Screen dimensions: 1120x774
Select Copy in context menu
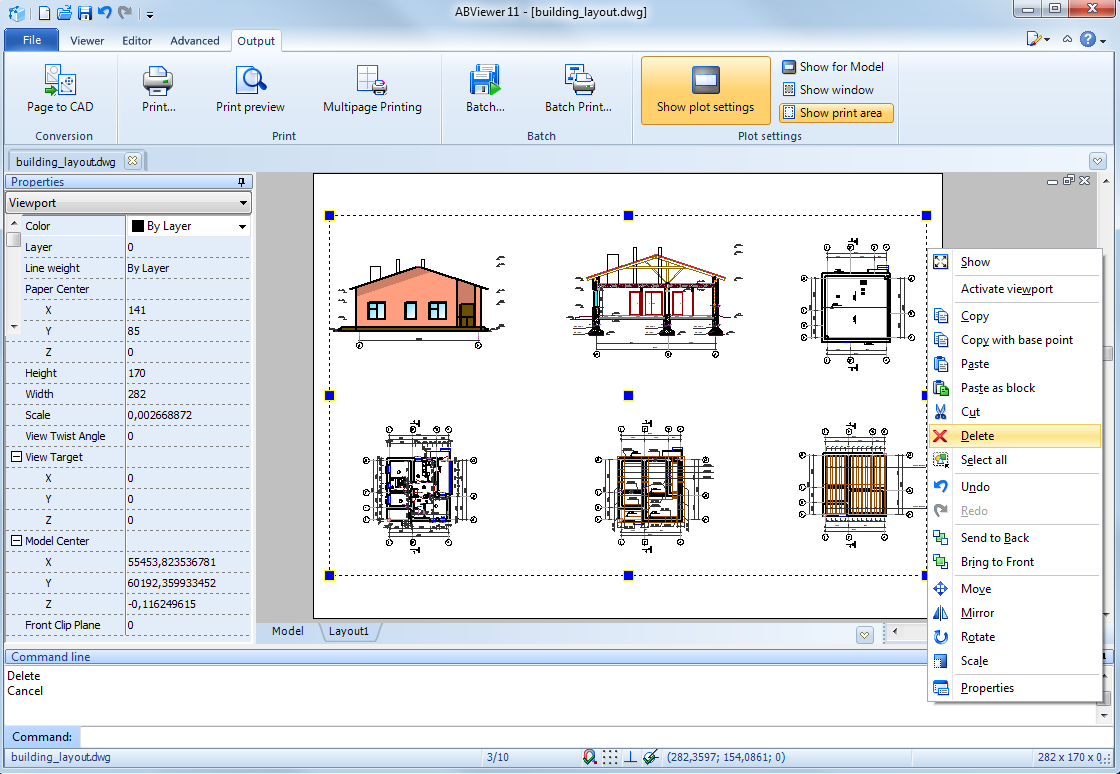click(x=1014, y=316)
